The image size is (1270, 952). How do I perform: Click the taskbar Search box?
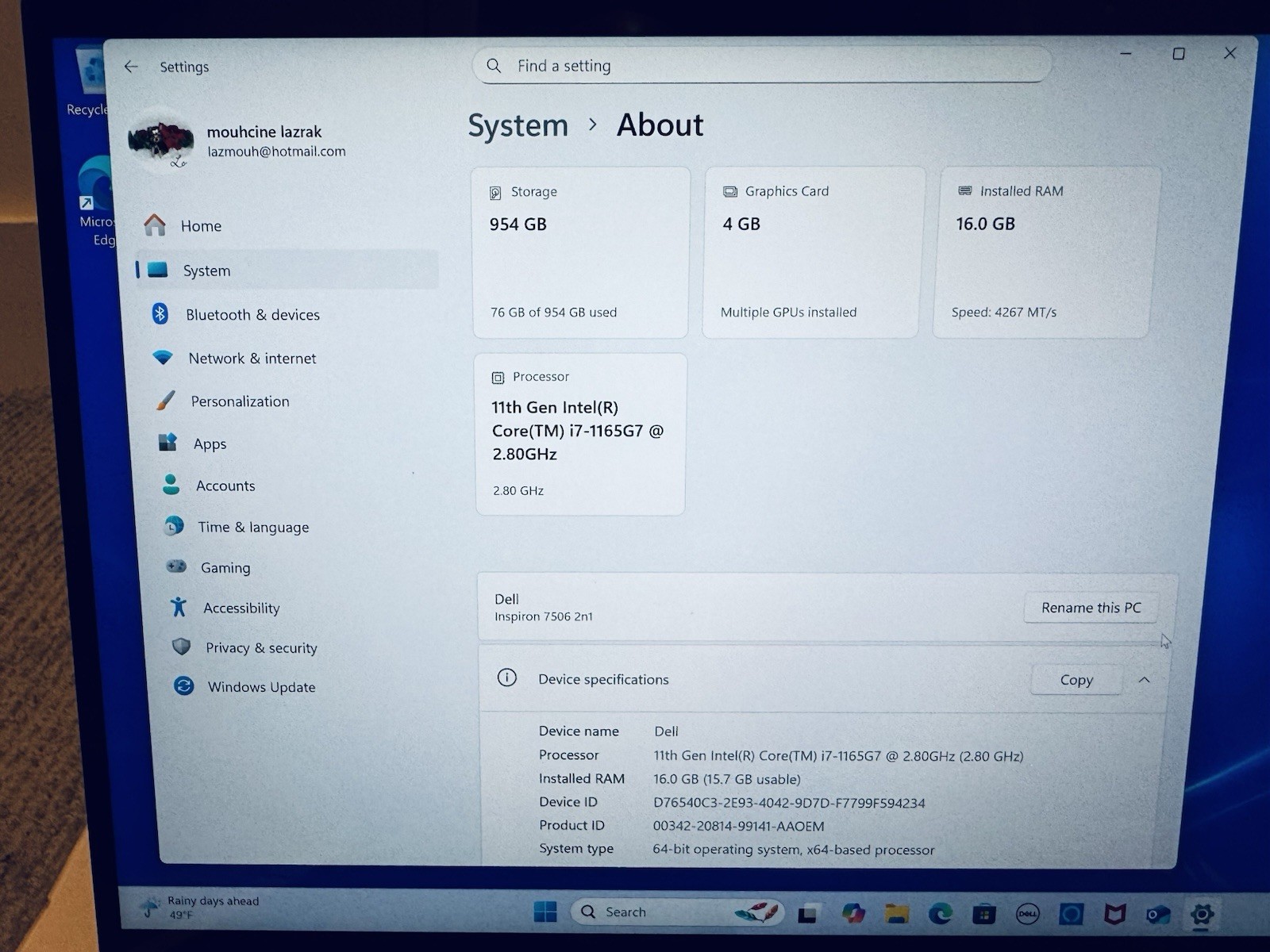tap(677, 912)
